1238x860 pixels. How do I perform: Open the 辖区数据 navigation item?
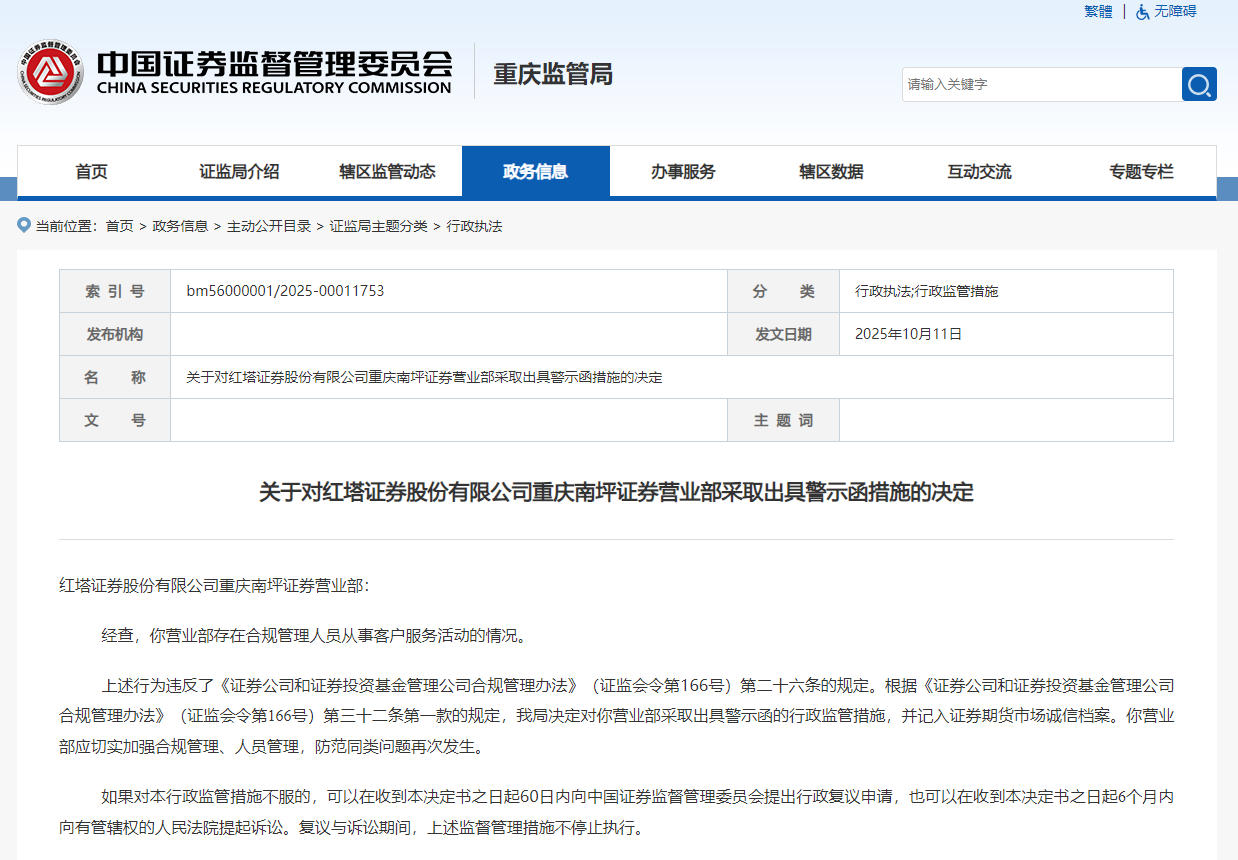pos(831,172)
